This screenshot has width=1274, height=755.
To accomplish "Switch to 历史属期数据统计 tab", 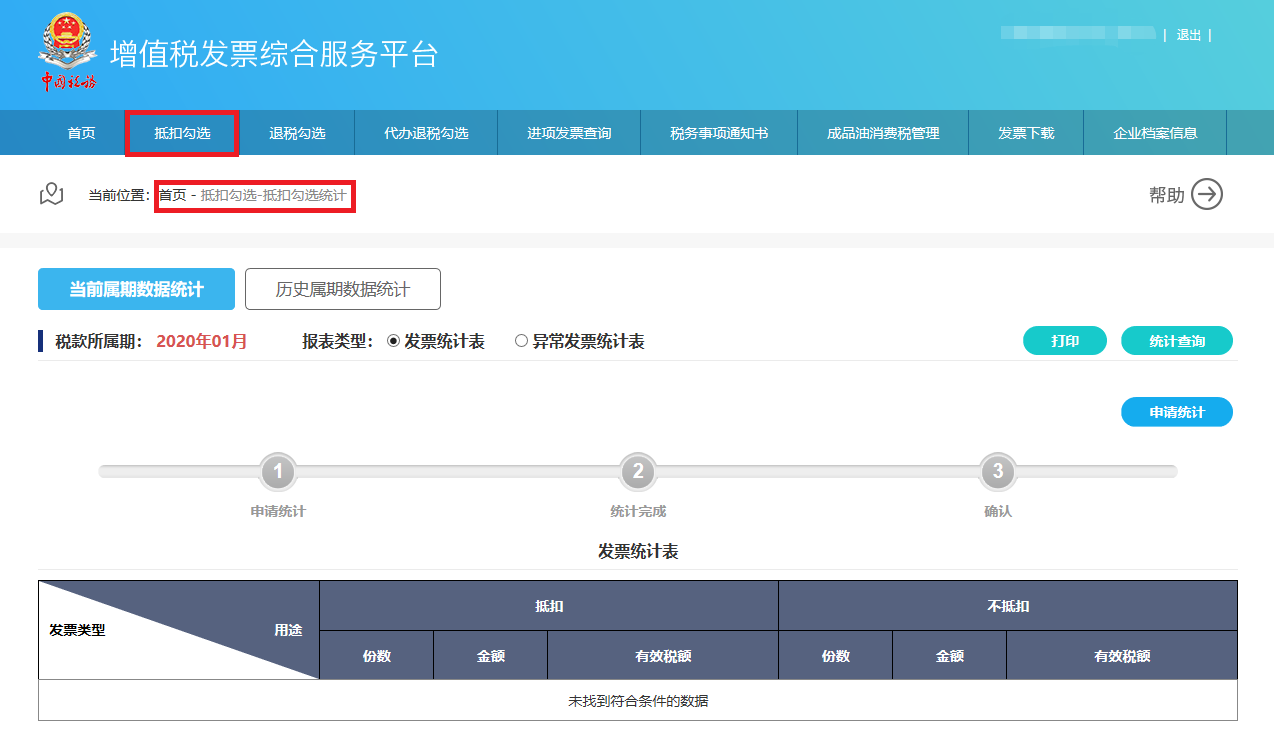I will pos(342,289).
